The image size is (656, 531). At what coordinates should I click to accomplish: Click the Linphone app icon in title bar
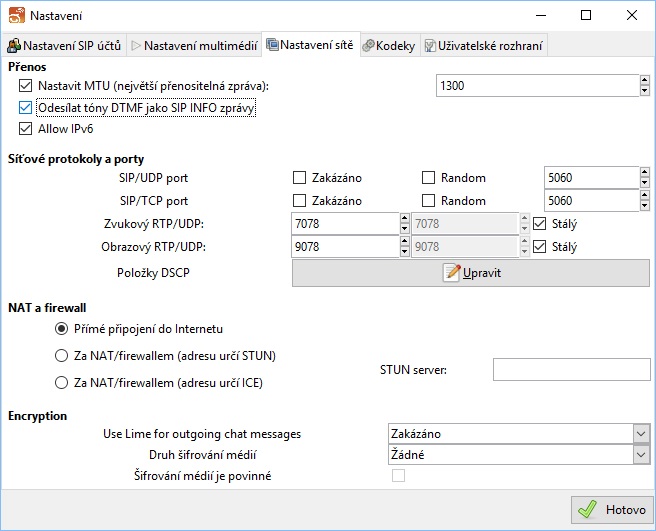(x=17, y=15)
